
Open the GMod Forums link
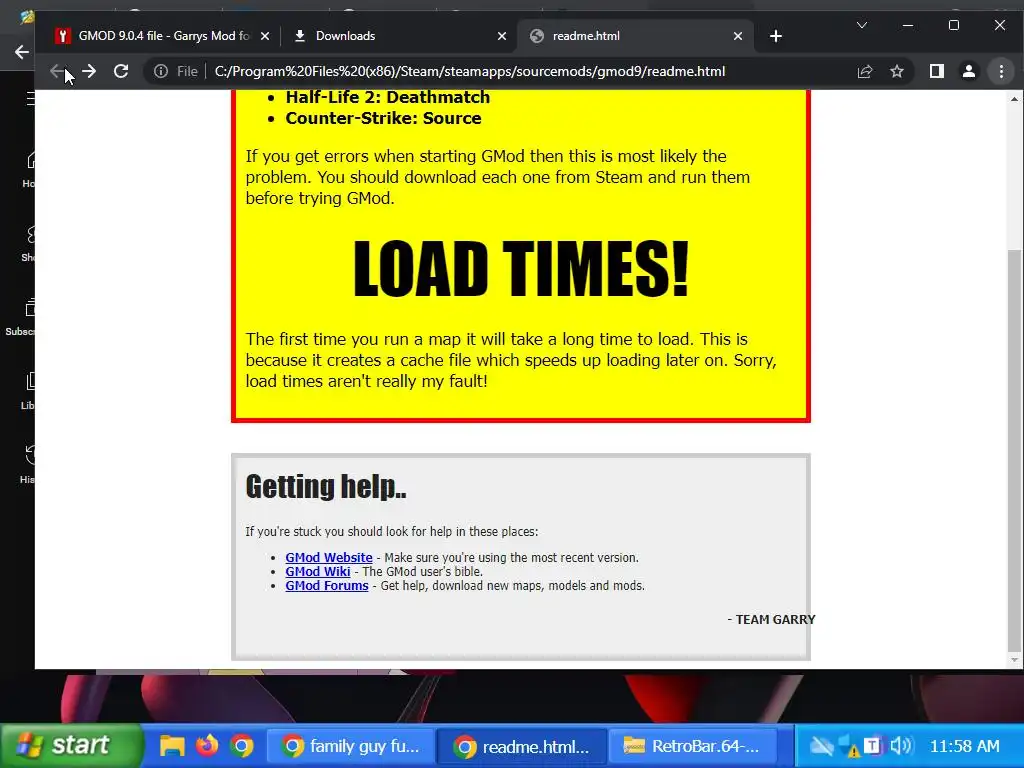327,586
